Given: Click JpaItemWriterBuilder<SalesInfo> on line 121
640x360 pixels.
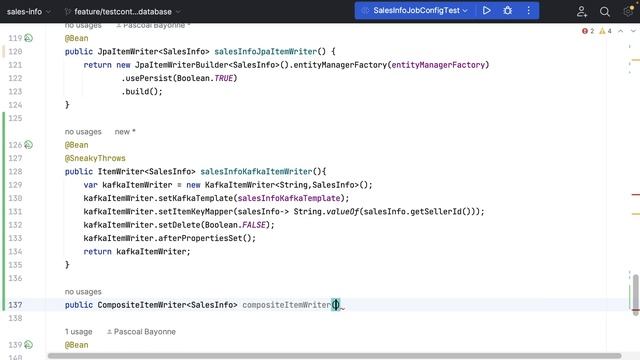Looking at the screenshot, I should pyautogui.click(x=207, y=65).
